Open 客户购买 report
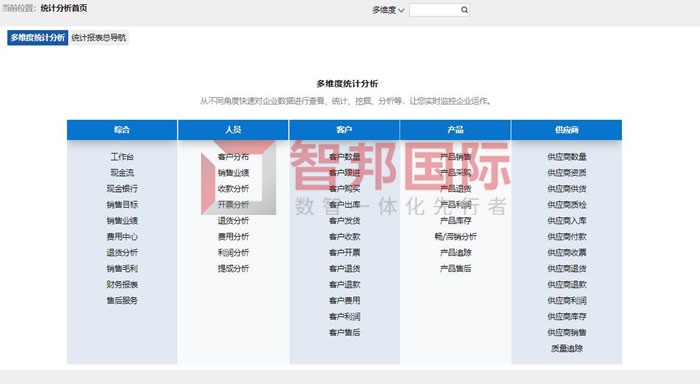 (344, 188)
